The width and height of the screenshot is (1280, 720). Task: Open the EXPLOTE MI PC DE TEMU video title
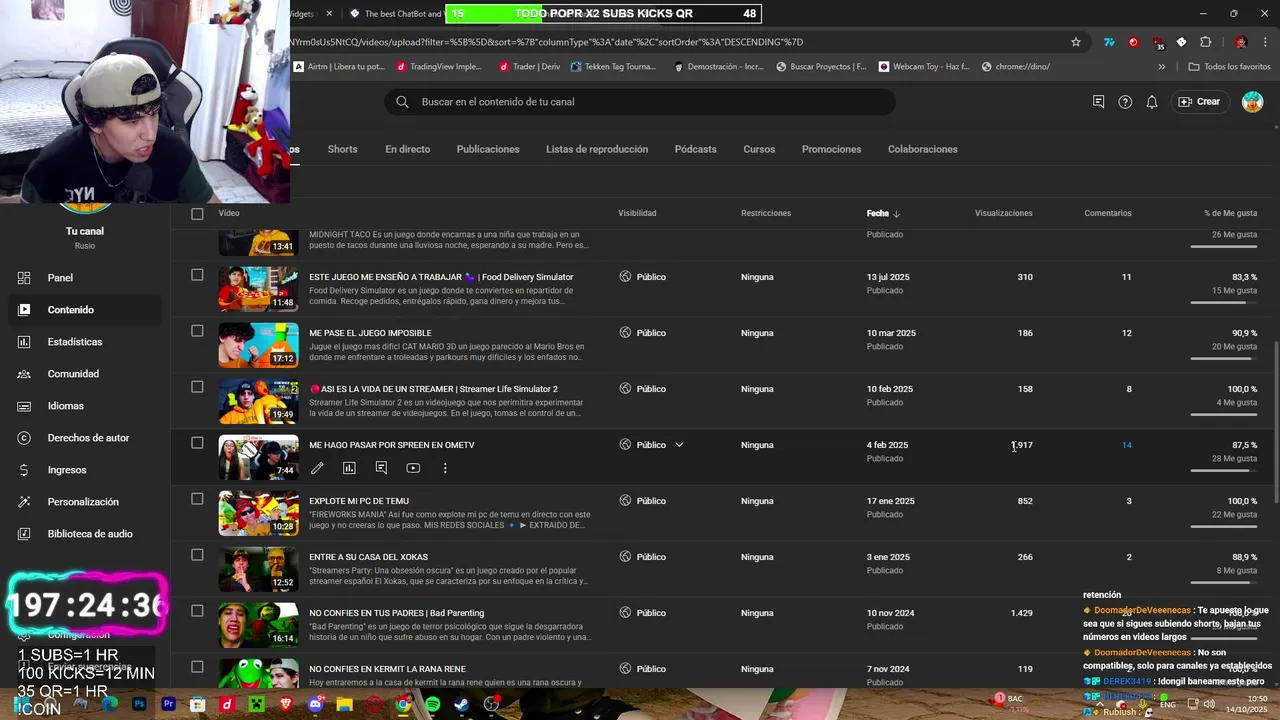click(359, 501)
